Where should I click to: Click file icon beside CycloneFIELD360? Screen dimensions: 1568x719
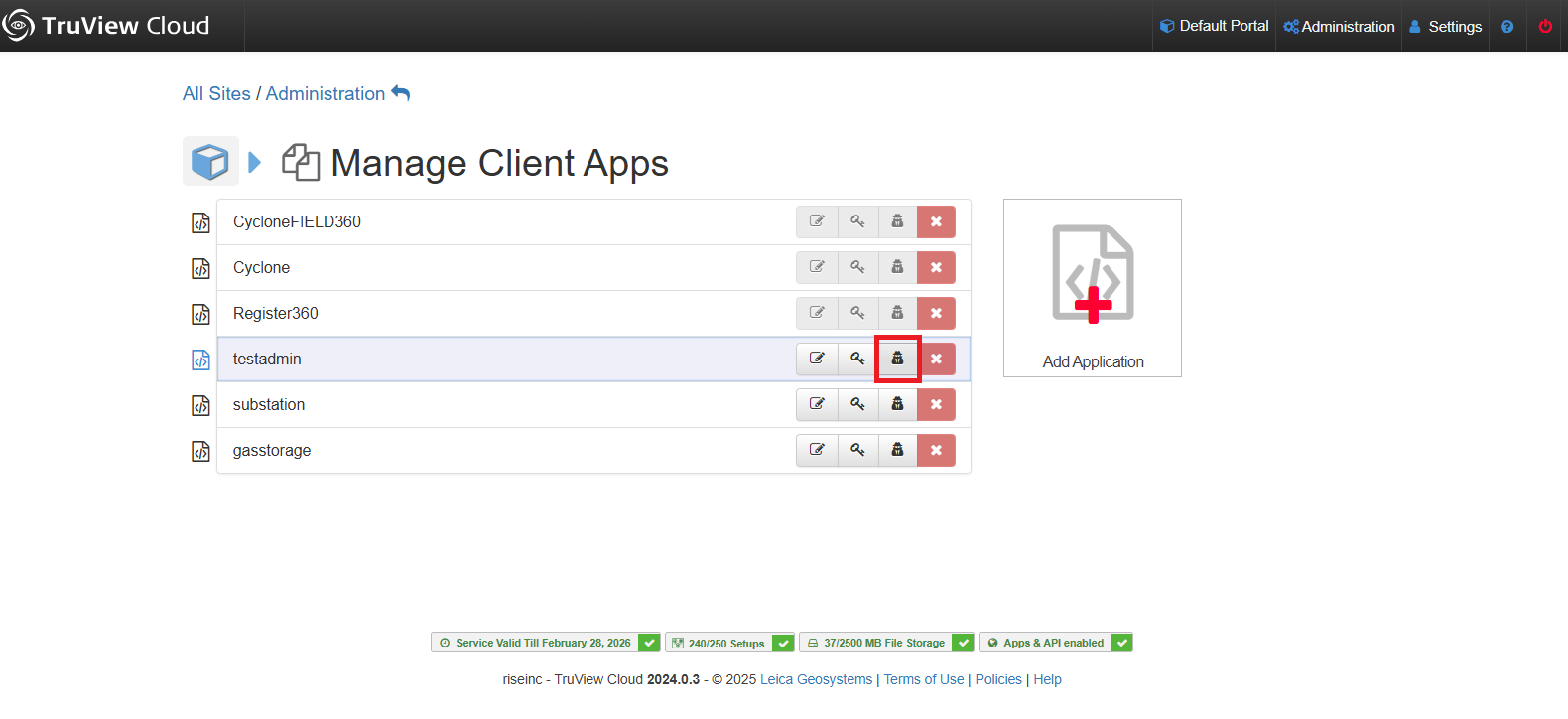pos(200,222)
